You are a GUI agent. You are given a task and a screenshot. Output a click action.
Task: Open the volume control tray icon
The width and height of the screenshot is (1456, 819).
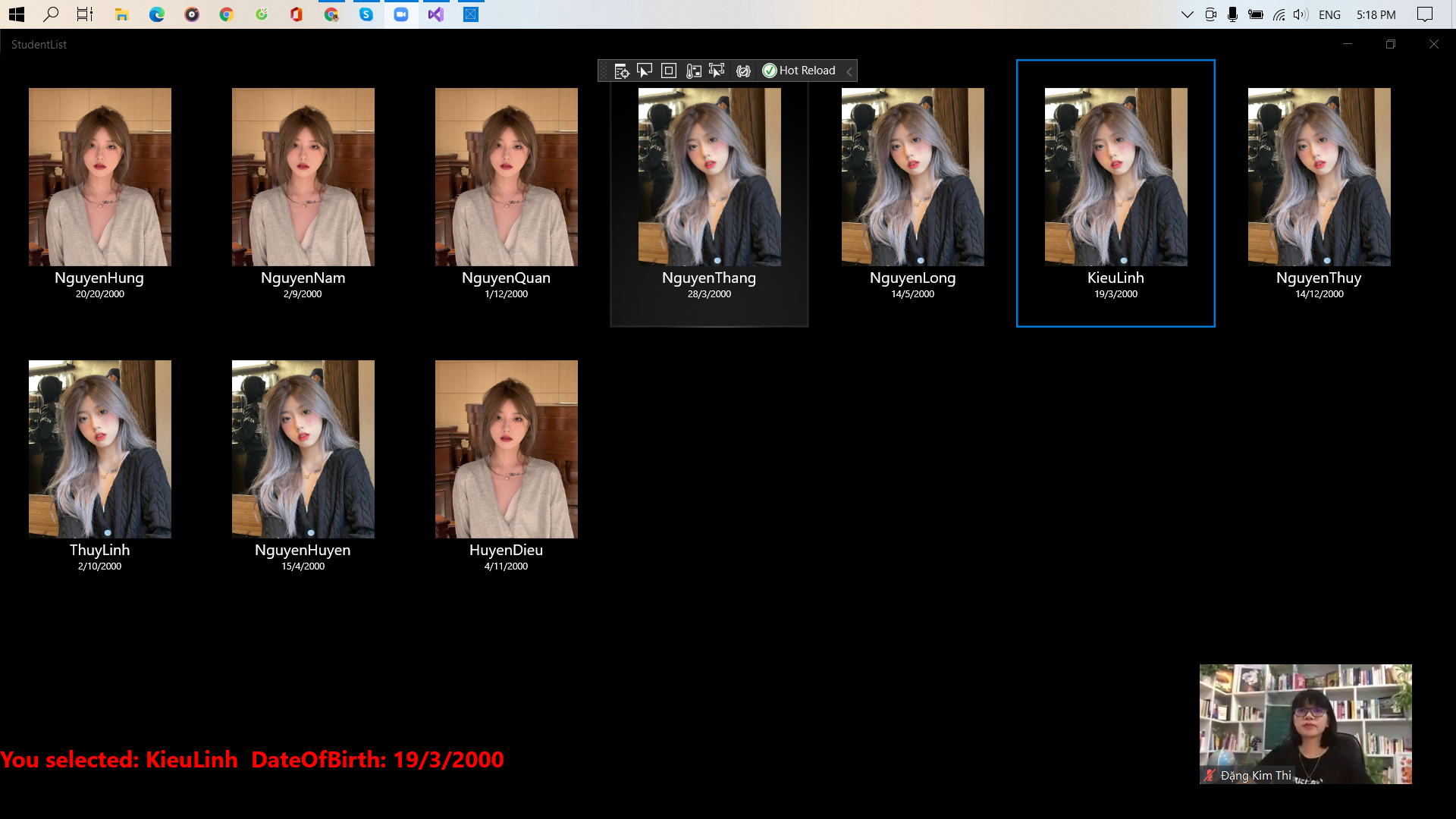pos(1301,14)
